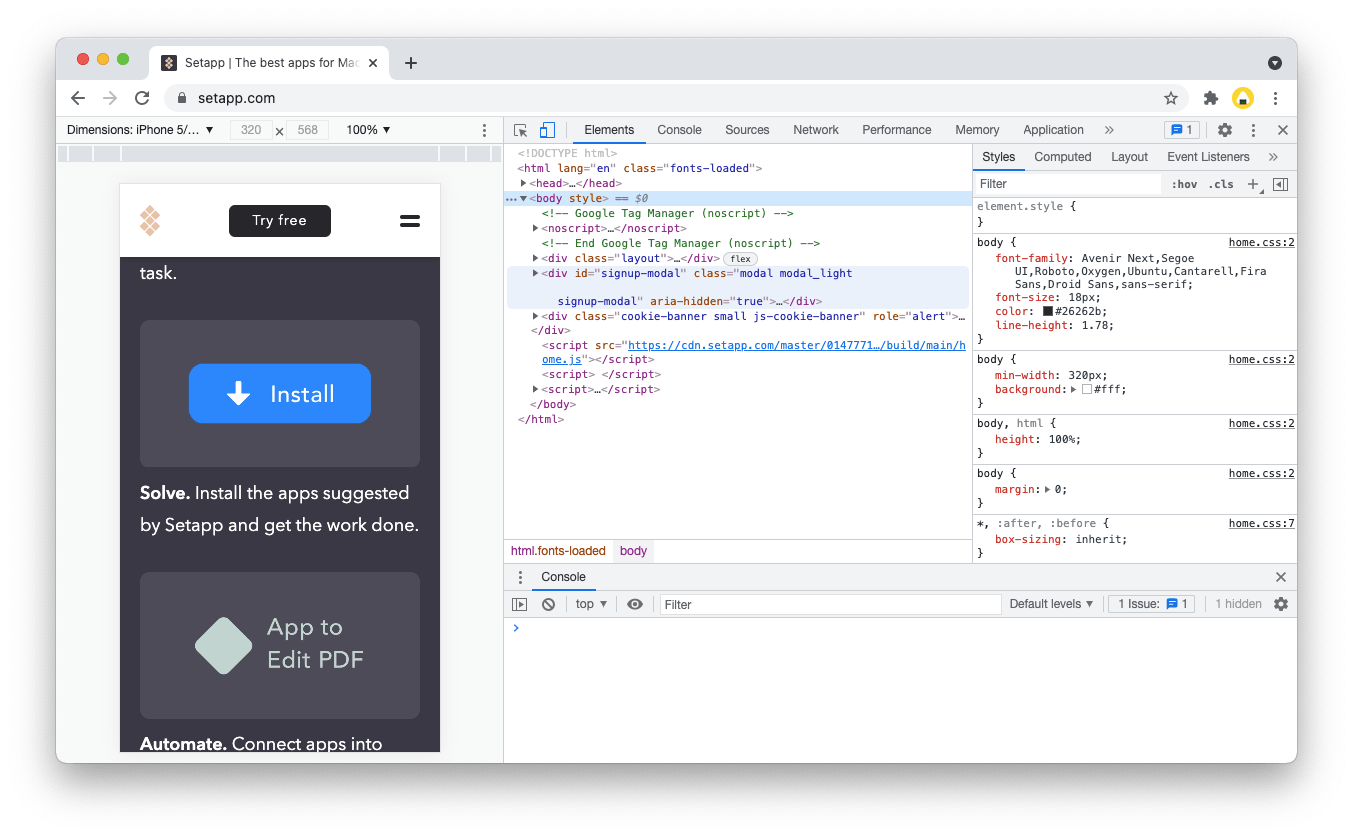The image size is (1353, 837).
Task: Open the Memory tab
Action: [977, 130]
